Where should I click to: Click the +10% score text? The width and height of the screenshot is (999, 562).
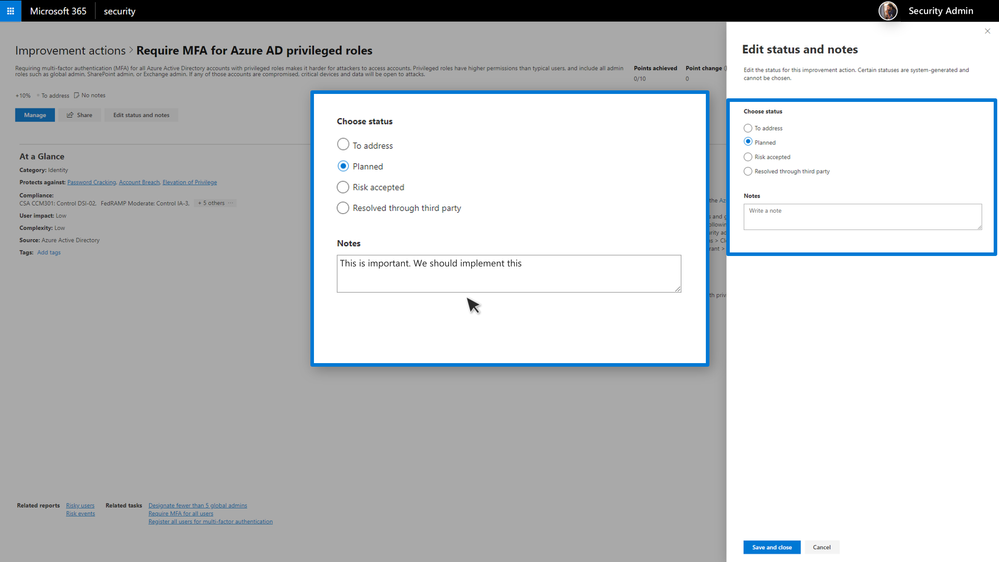point(23,96)
